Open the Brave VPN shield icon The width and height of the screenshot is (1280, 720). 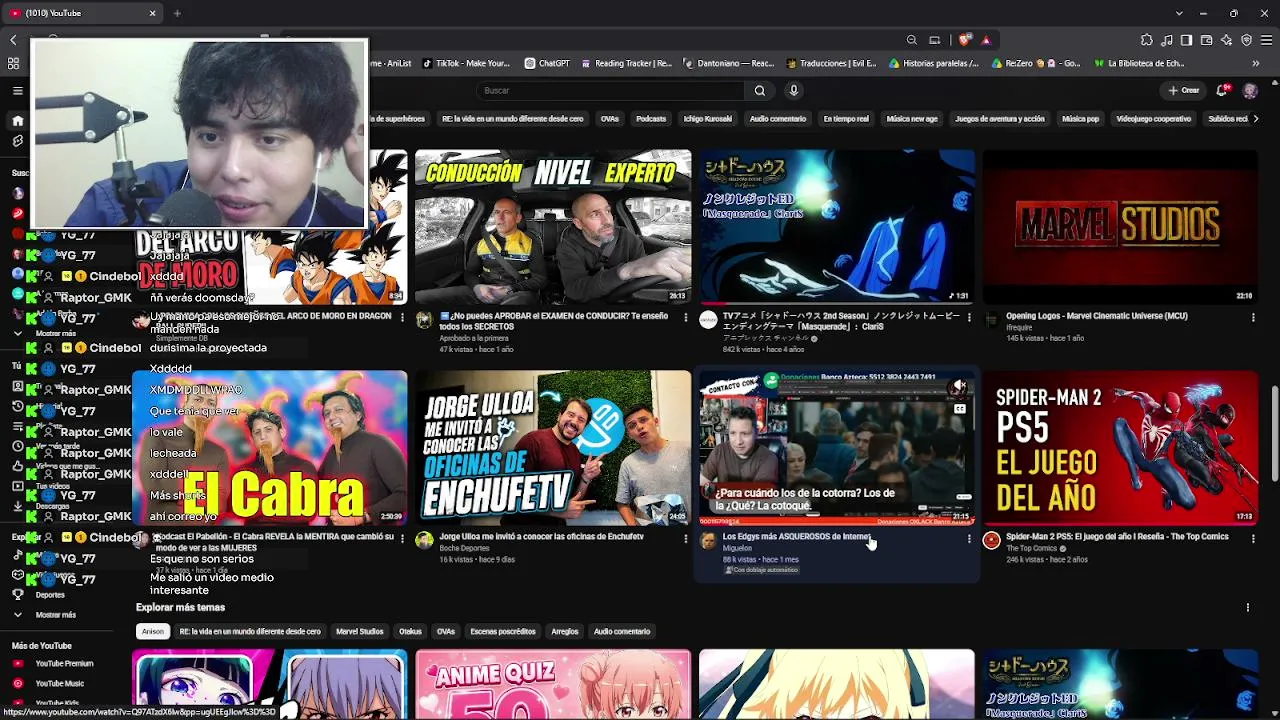pyautogui.click(x=1246, y=40)
